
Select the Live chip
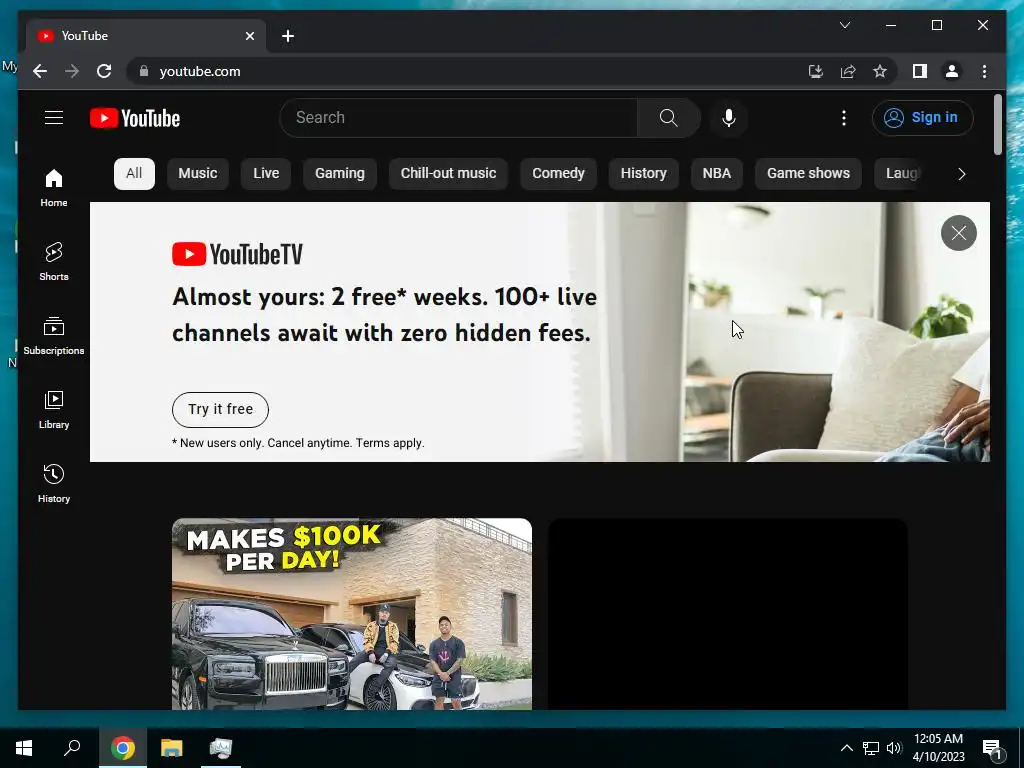(x=266, y=174)
